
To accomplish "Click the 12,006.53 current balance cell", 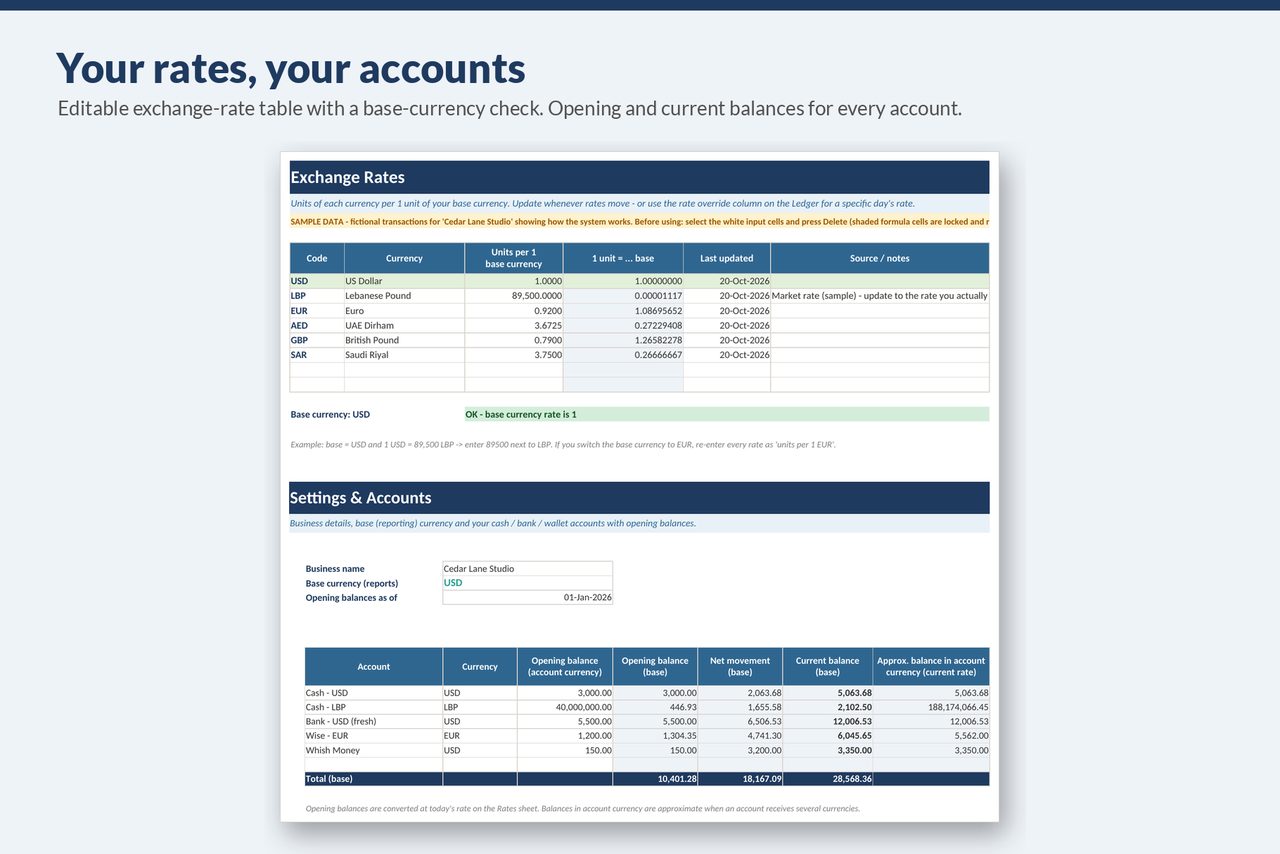I will 828,722.
